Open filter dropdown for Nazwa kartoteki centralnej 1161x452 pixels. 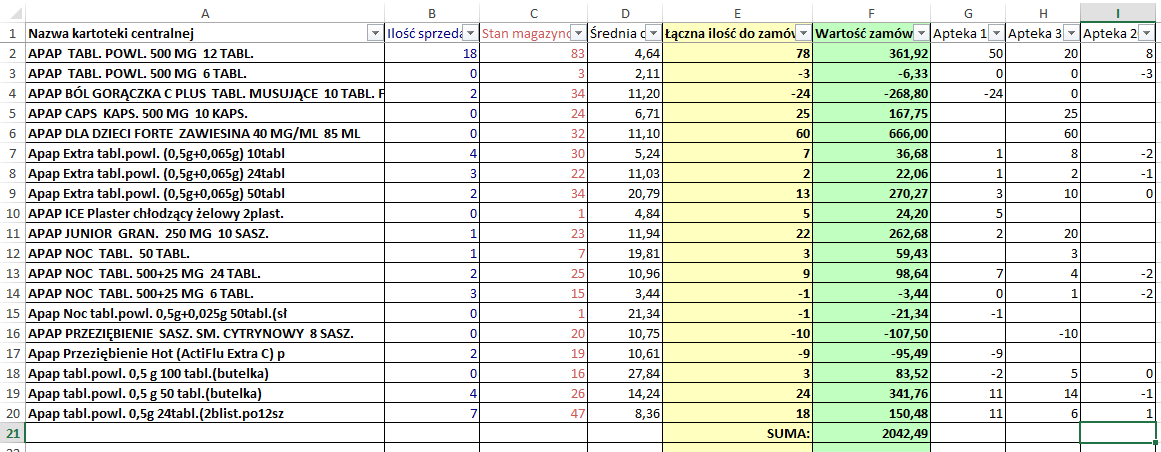click(x=375, y=34)
